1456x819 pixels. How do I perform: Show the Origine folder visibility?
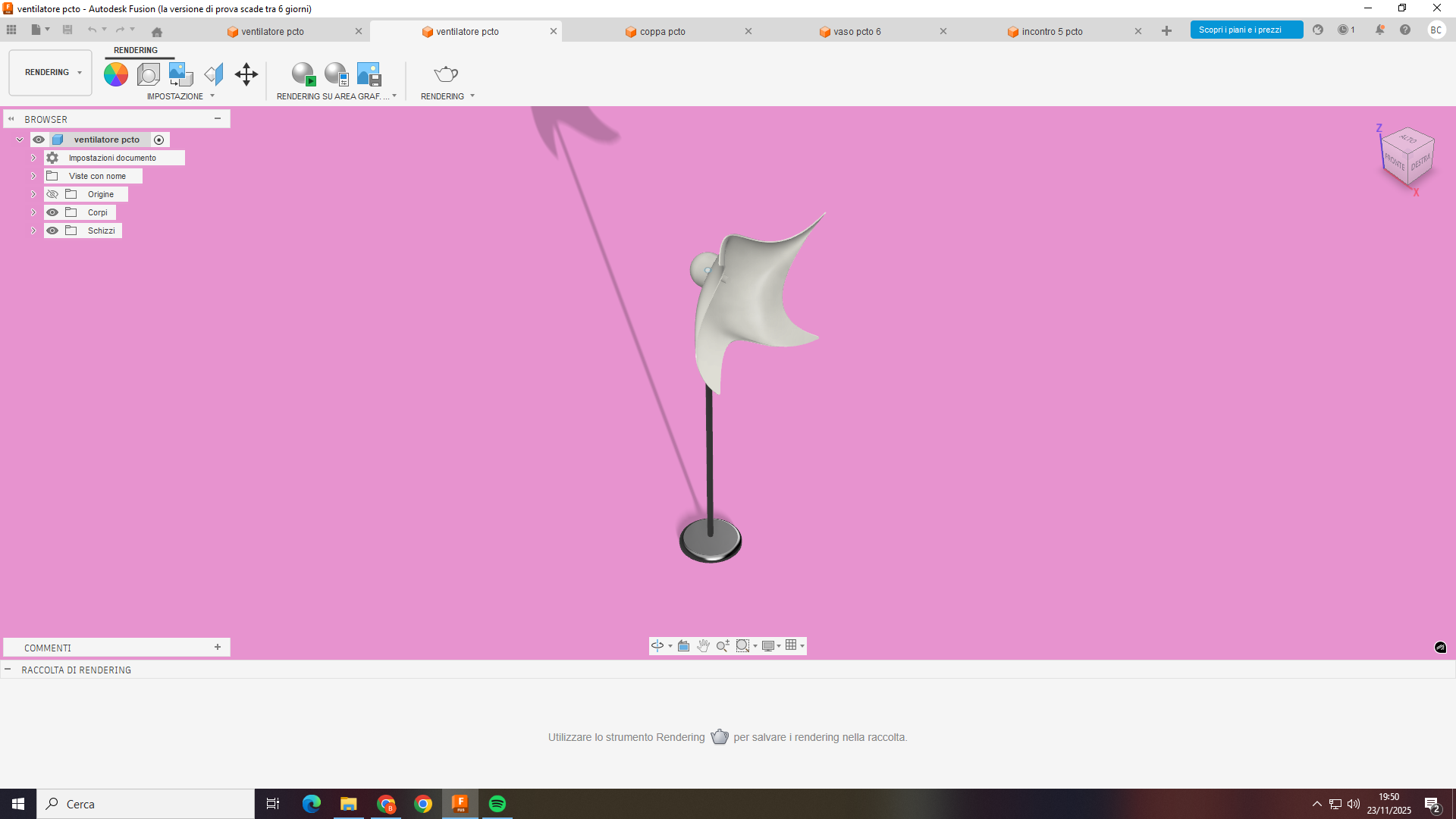52,193
